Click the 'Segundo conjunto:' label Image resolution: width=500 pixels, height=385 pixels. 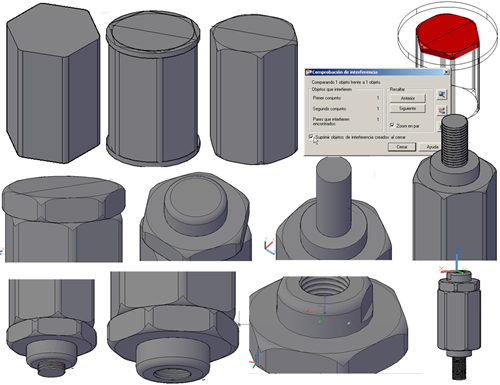click(x=329, y=109)
